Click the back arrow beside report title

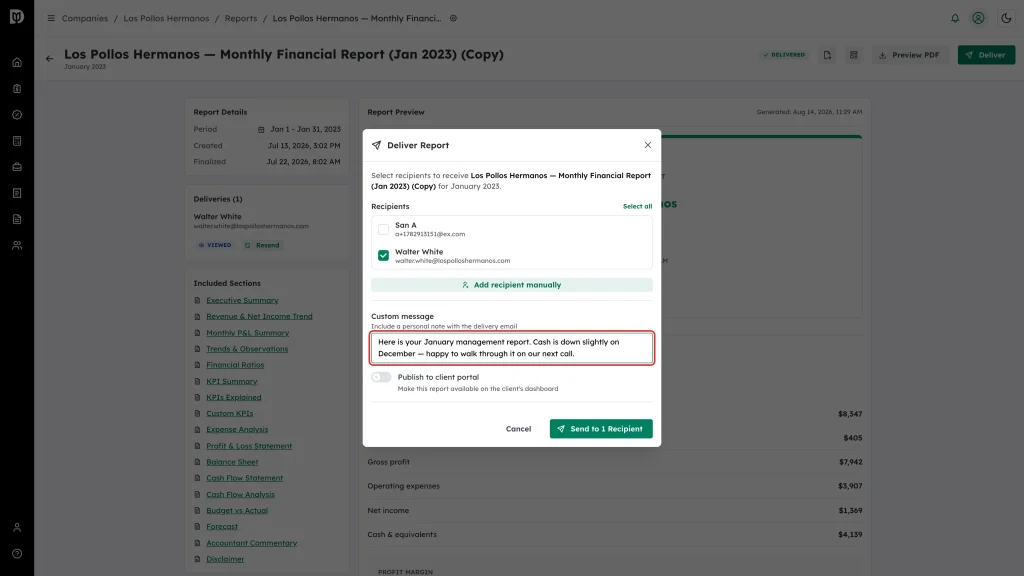(x=50, y=59)
